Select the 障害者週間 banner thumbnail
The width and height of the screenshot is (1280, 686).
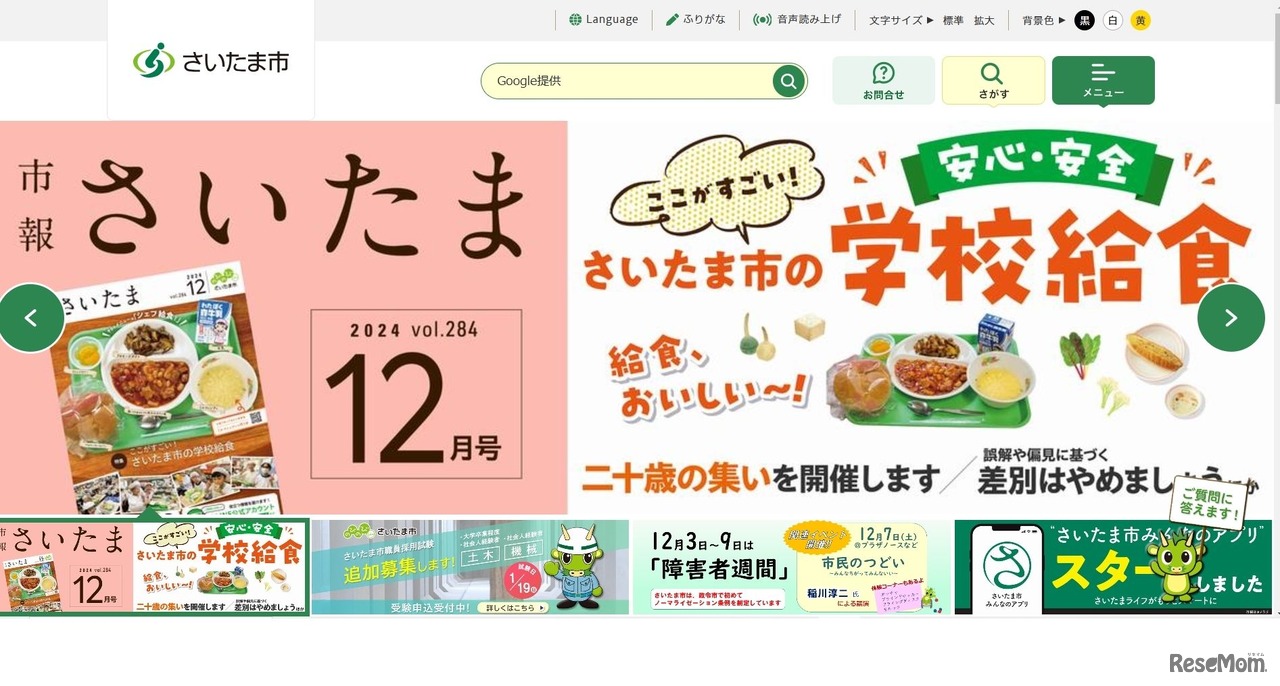pos(791,567)
